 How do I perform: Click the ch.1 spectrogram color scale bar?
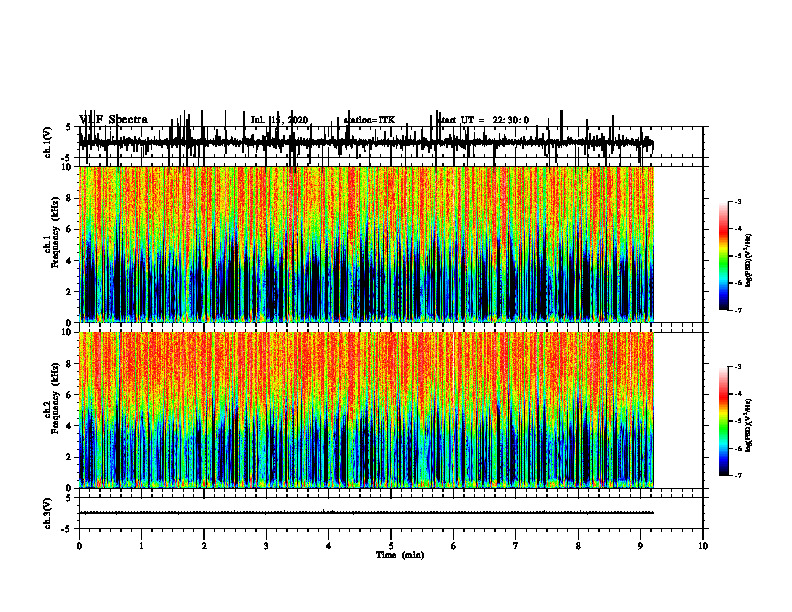pos(724,255)
